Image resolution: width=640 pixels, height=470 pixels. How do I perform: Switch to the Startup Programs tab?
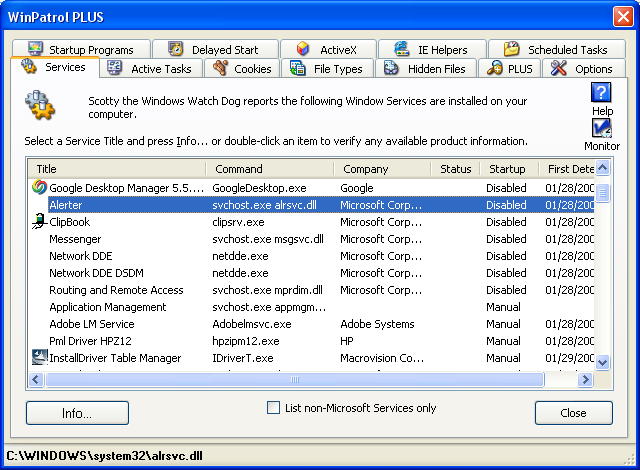coord(81,49)
